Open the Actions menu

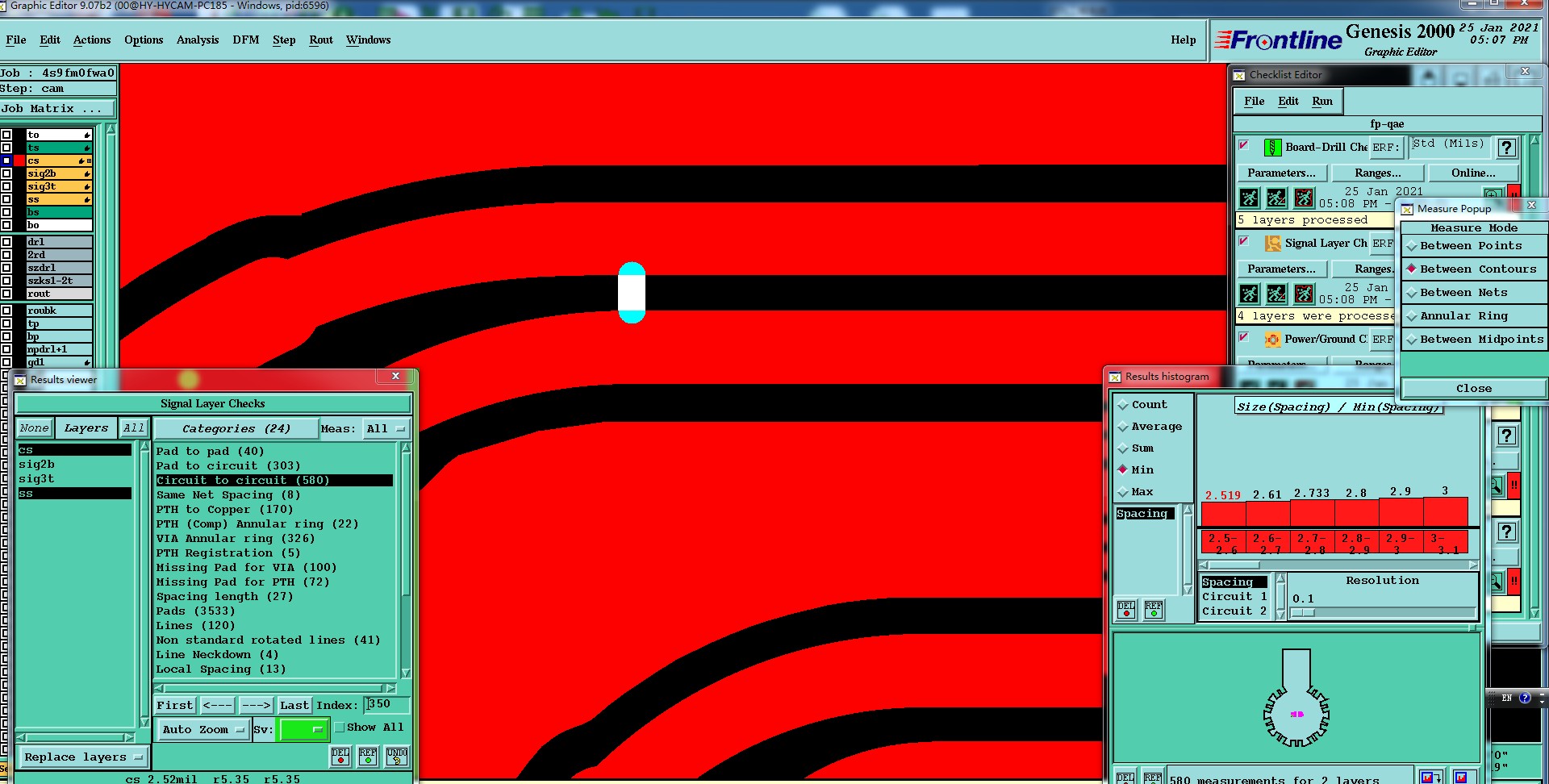pyautogui.click(x=92, y=40)
